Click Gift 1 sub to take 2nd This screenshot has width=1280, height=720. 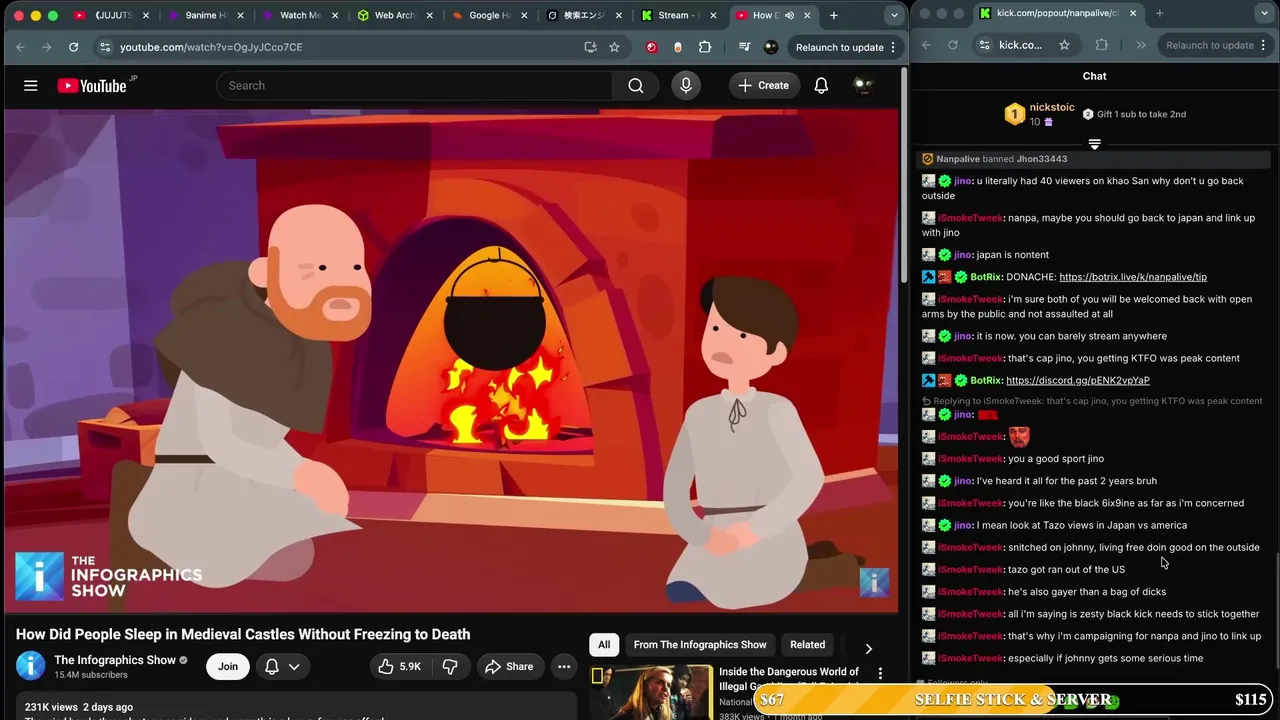pos(1134,114)
